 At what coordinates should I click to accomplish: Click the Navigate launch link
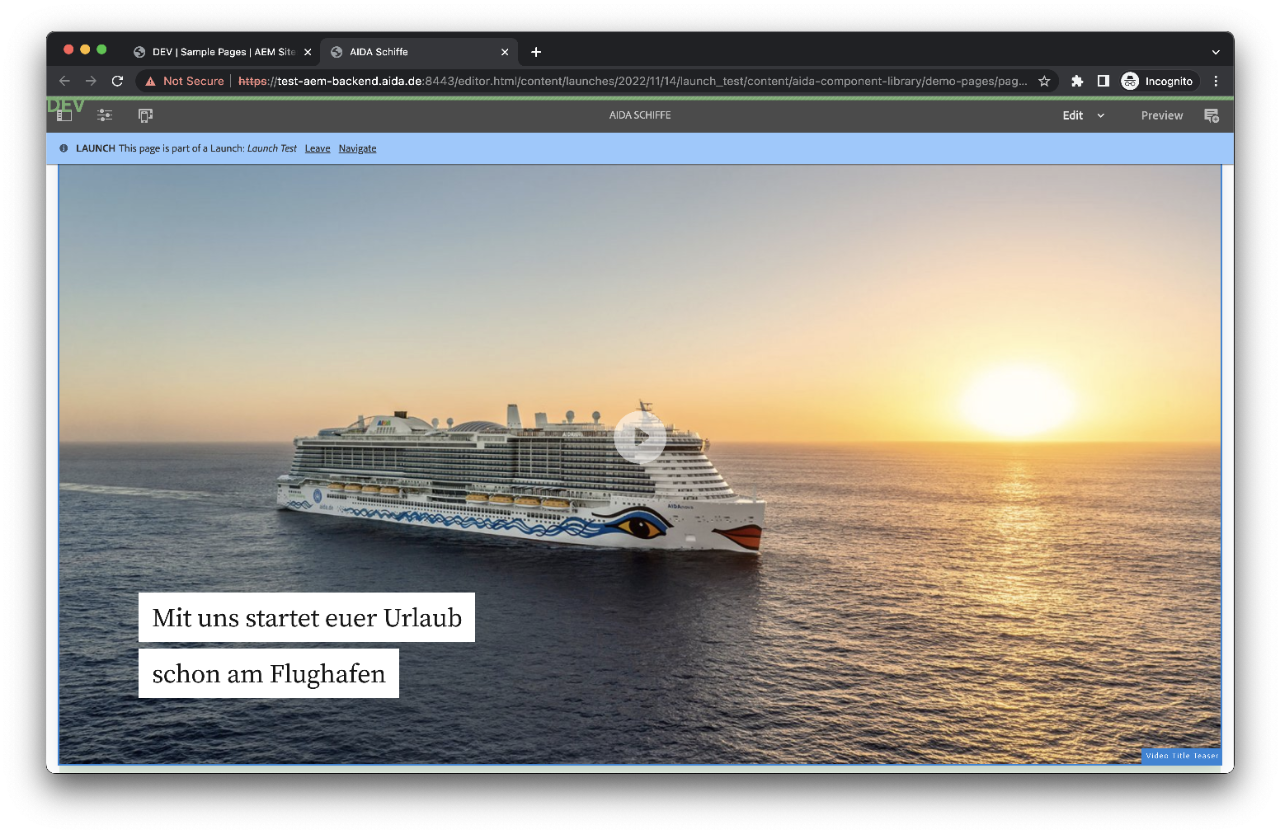point(357,149)
